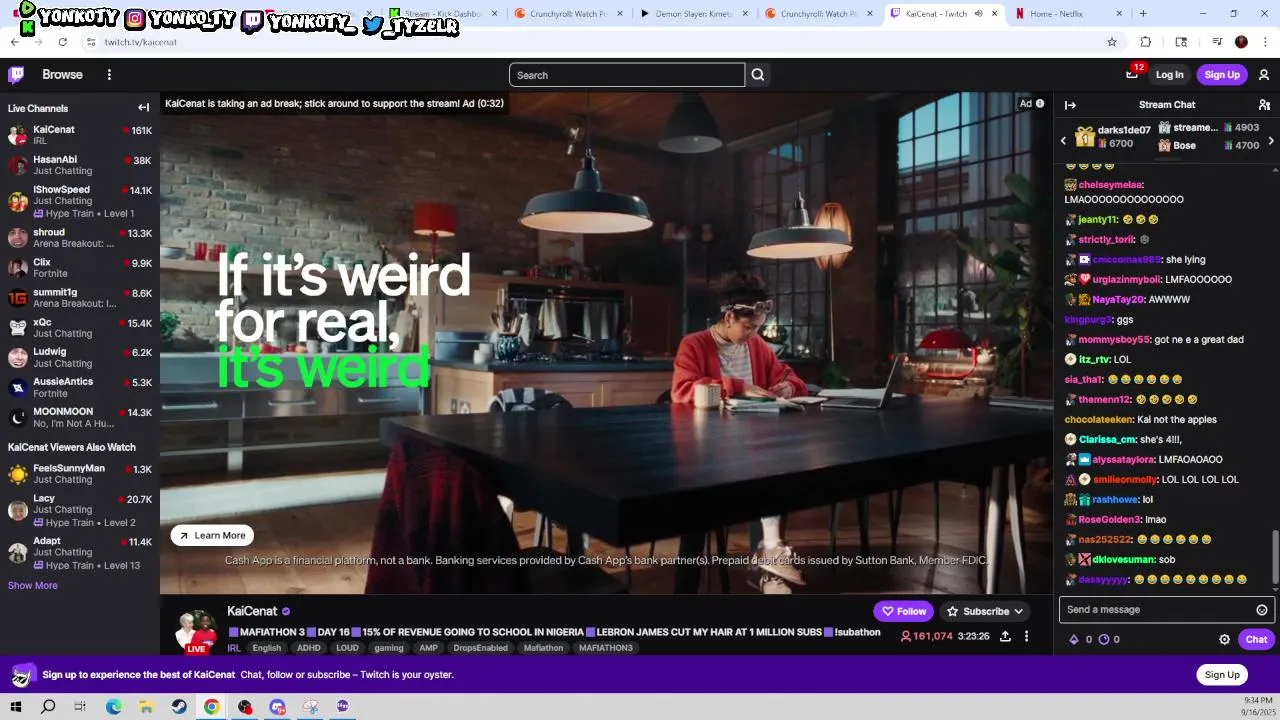Open Clix channel in sidebar
This screenshot has width=1280, height=720.
pos(80,268)
